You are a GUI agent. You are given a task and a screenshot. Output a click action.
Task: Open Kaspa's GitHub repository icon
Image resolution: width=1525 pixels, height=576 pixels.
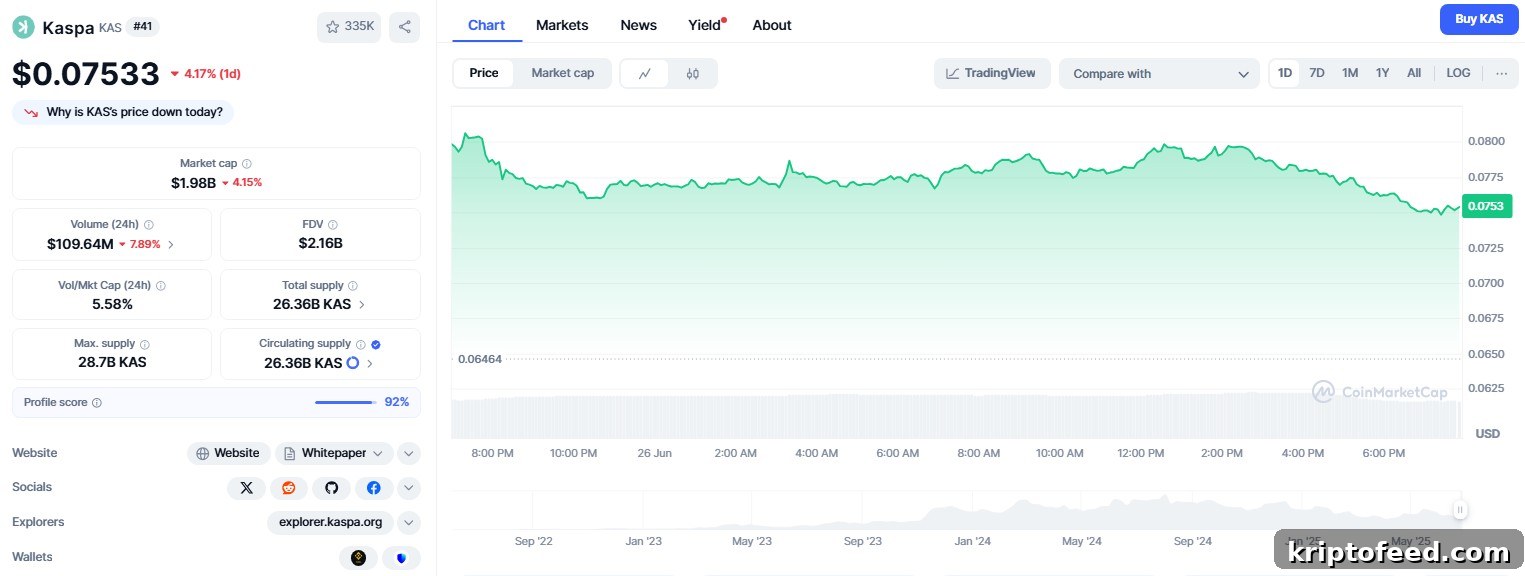[331, 488]
